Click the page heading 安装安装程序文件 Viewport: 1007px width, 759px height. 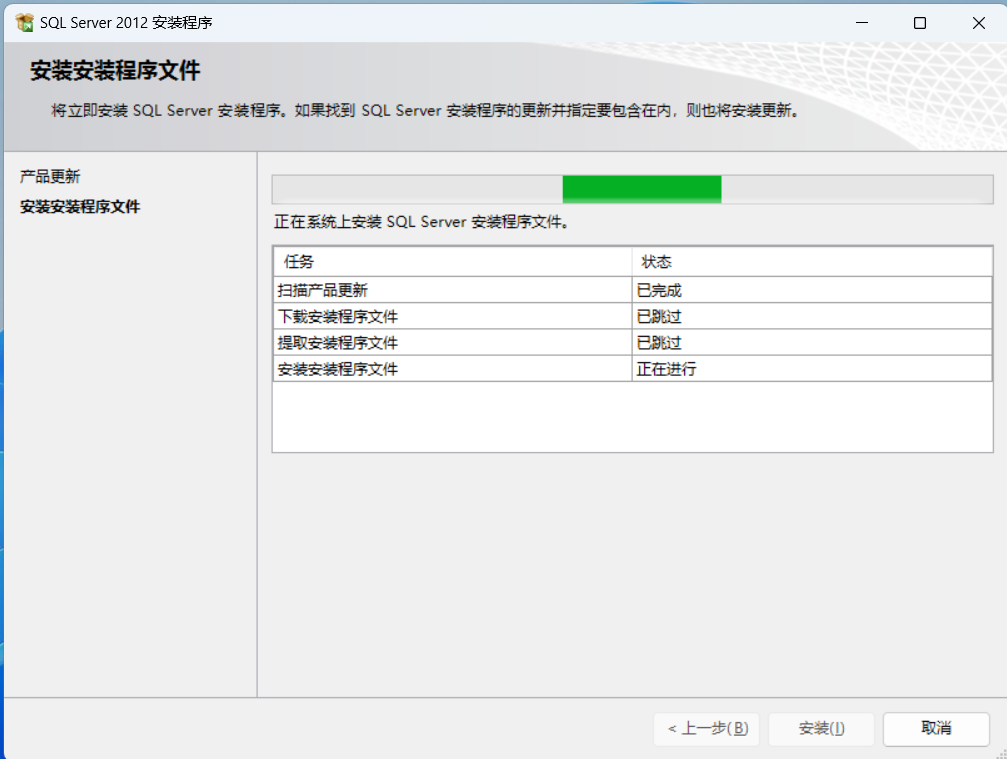(115, 71)
